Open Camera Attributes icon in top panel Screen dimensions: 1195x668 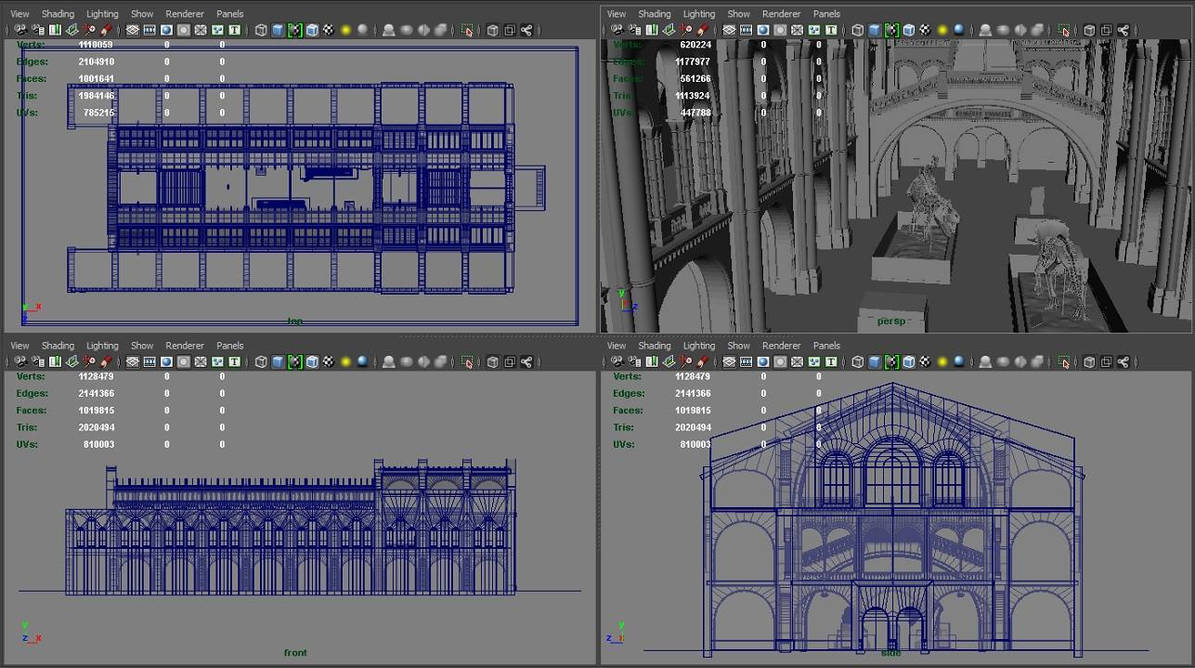[37, 30]
